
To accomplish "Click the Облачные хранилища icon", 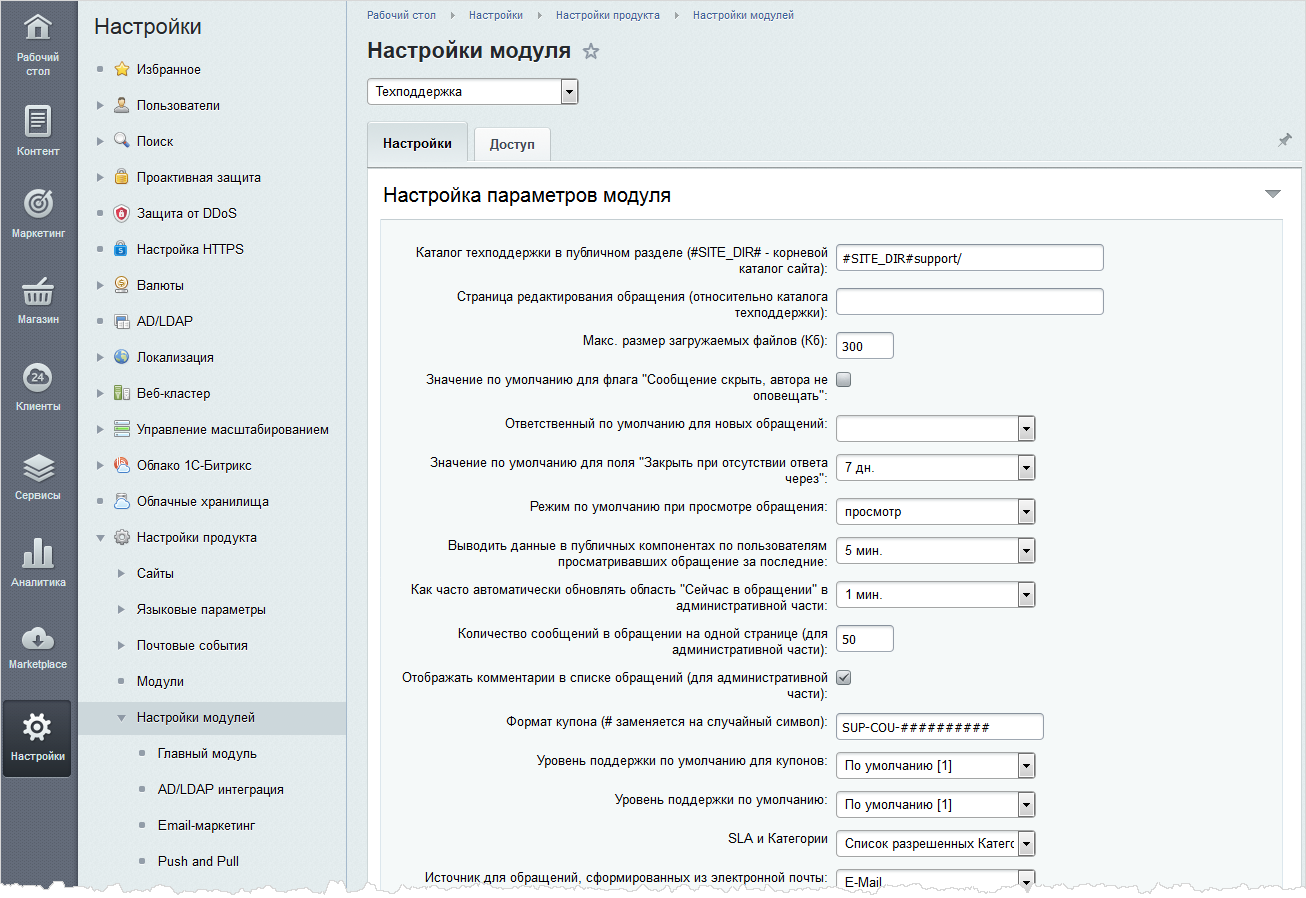I will [122, 501].
